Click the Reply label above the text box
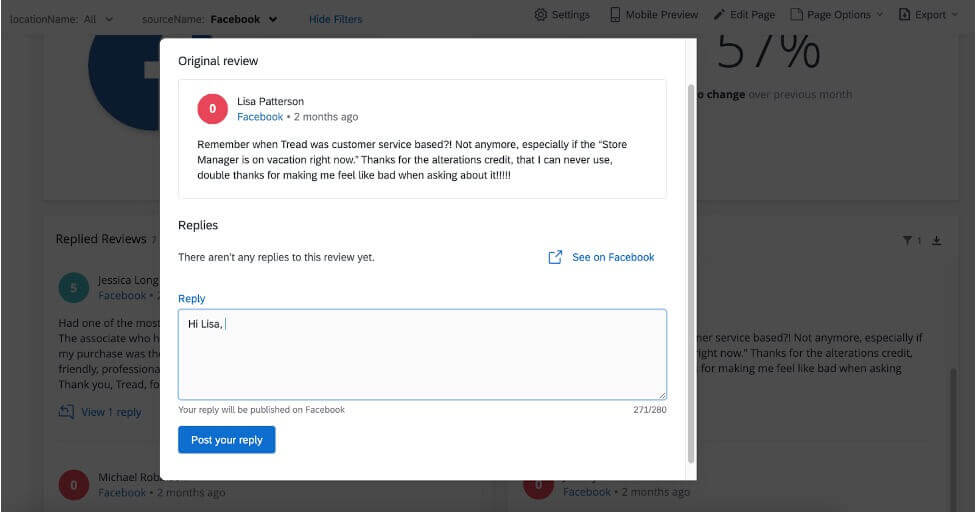Viewport: 976px width, 512px height. (x=192, y=299)
